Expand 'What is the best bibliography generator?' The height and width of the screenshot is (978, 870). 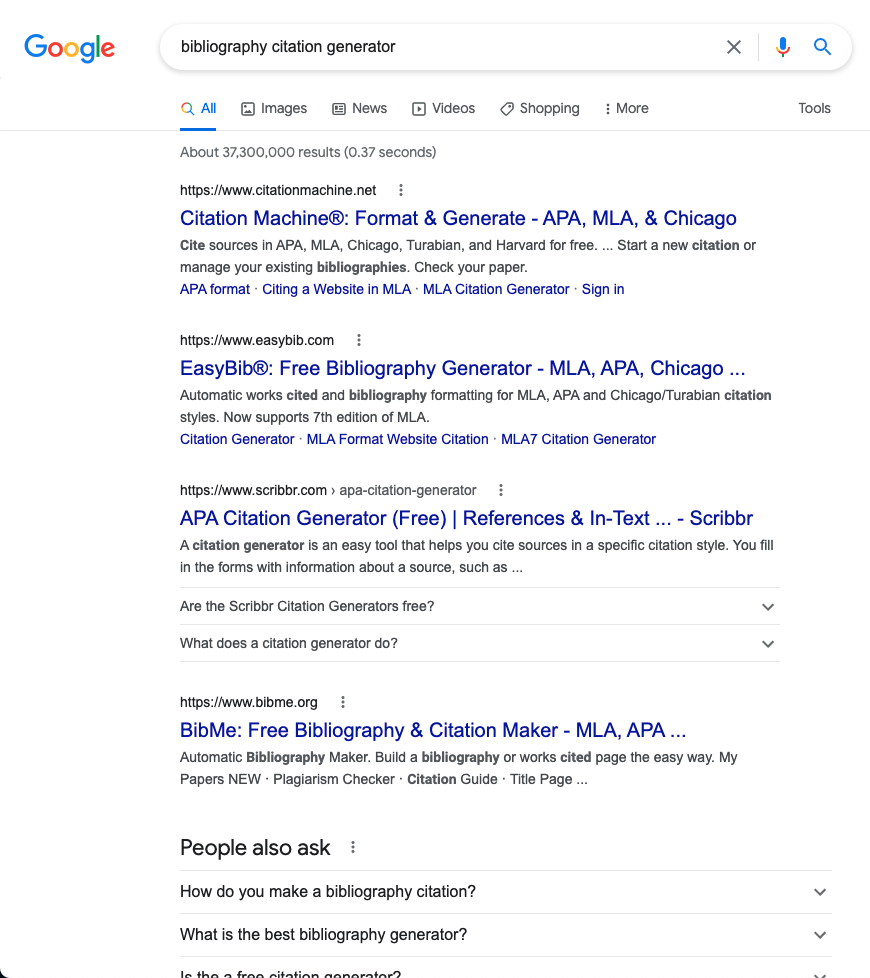coord(506,935)
